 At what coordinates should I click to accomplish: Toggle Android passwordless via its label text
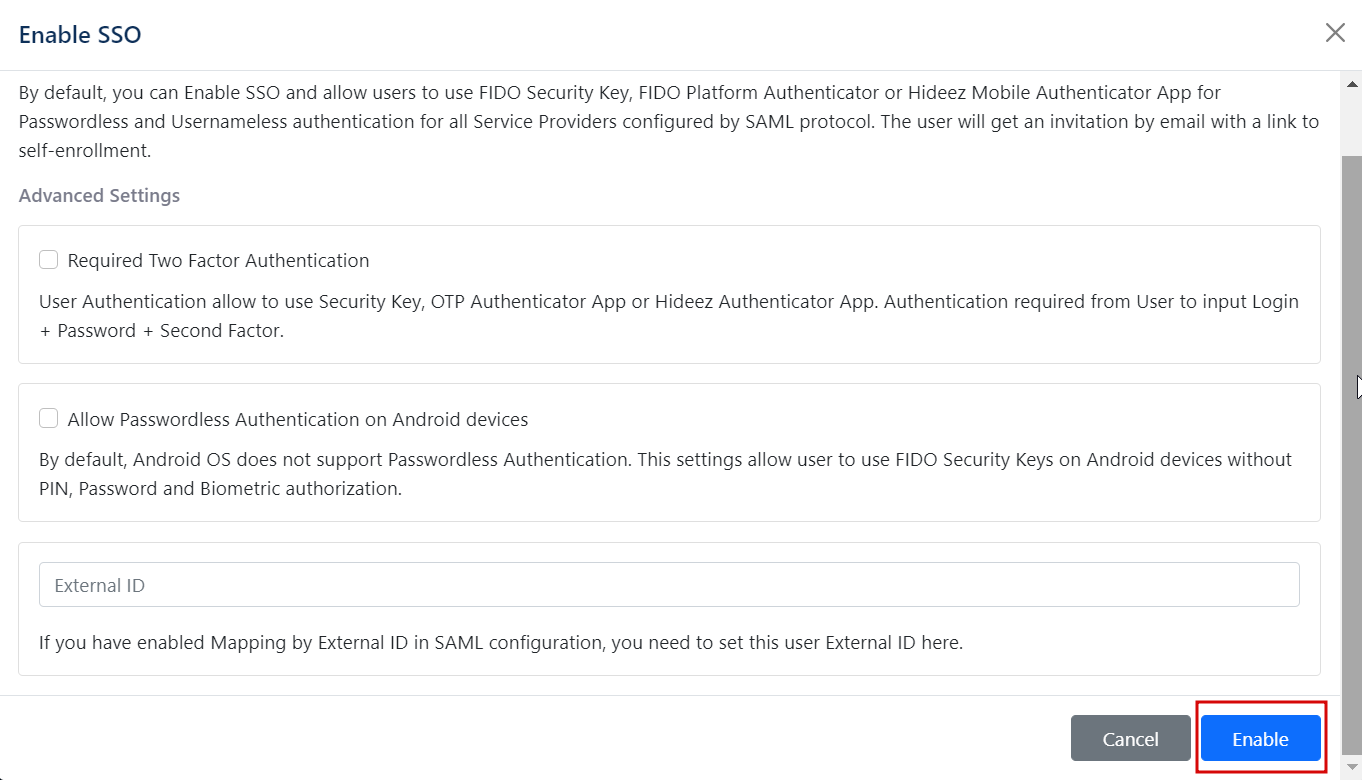(x=296, y=419)
